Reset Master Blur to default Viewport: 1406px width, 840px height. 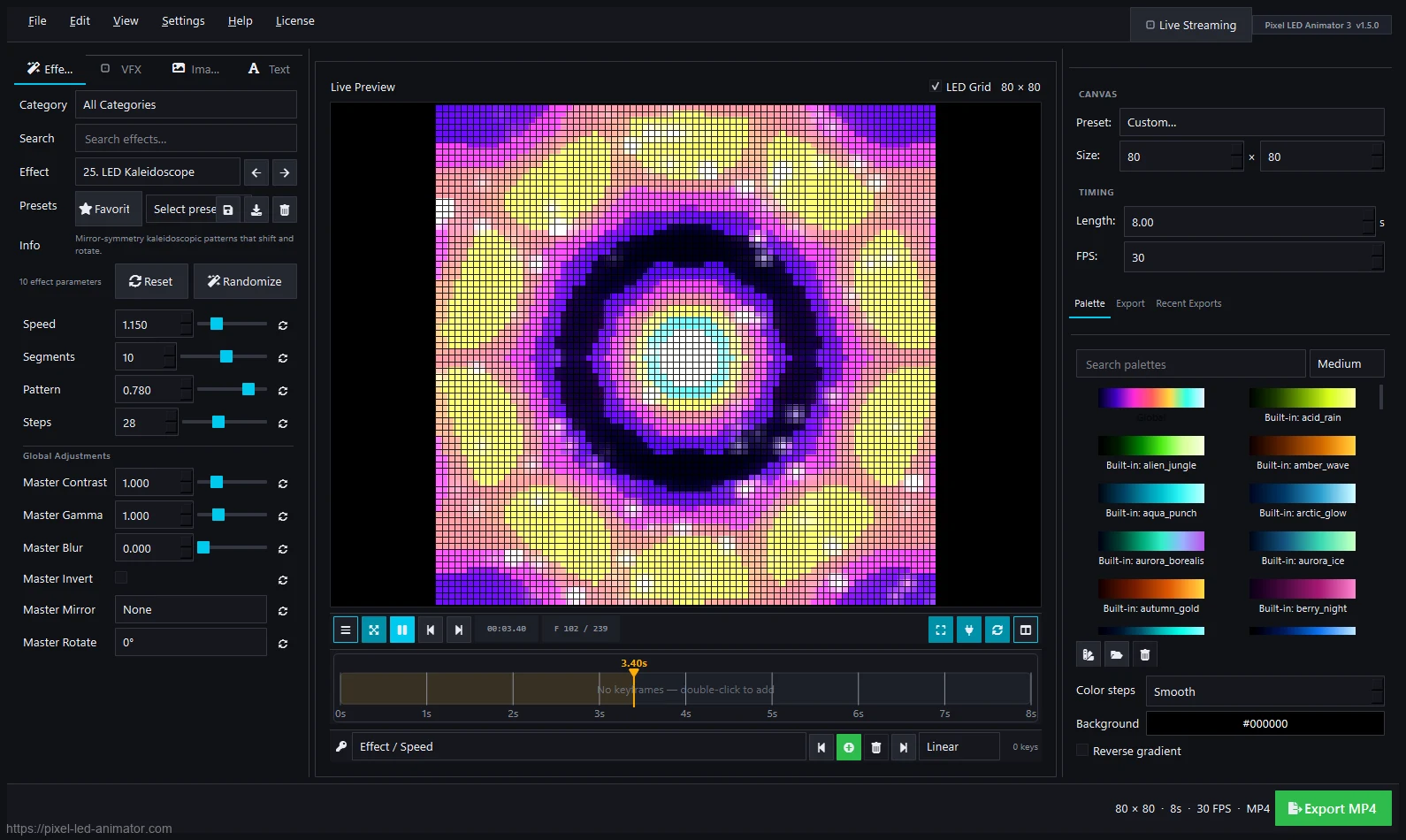click(x=283, y=549)
